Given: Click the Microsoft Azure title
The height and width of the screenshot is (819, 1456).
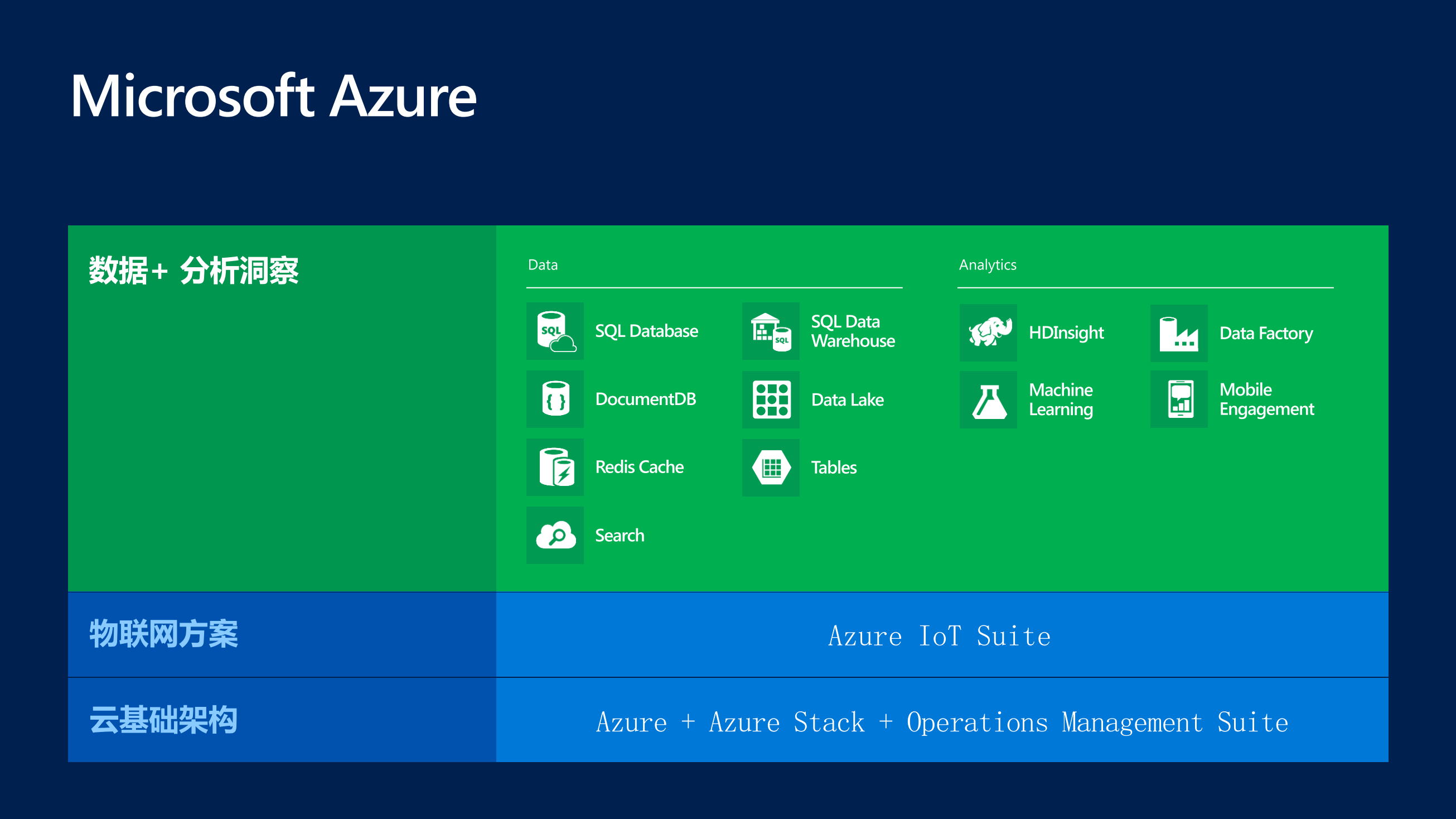Looking at the screenshot, I should (274, 96).
